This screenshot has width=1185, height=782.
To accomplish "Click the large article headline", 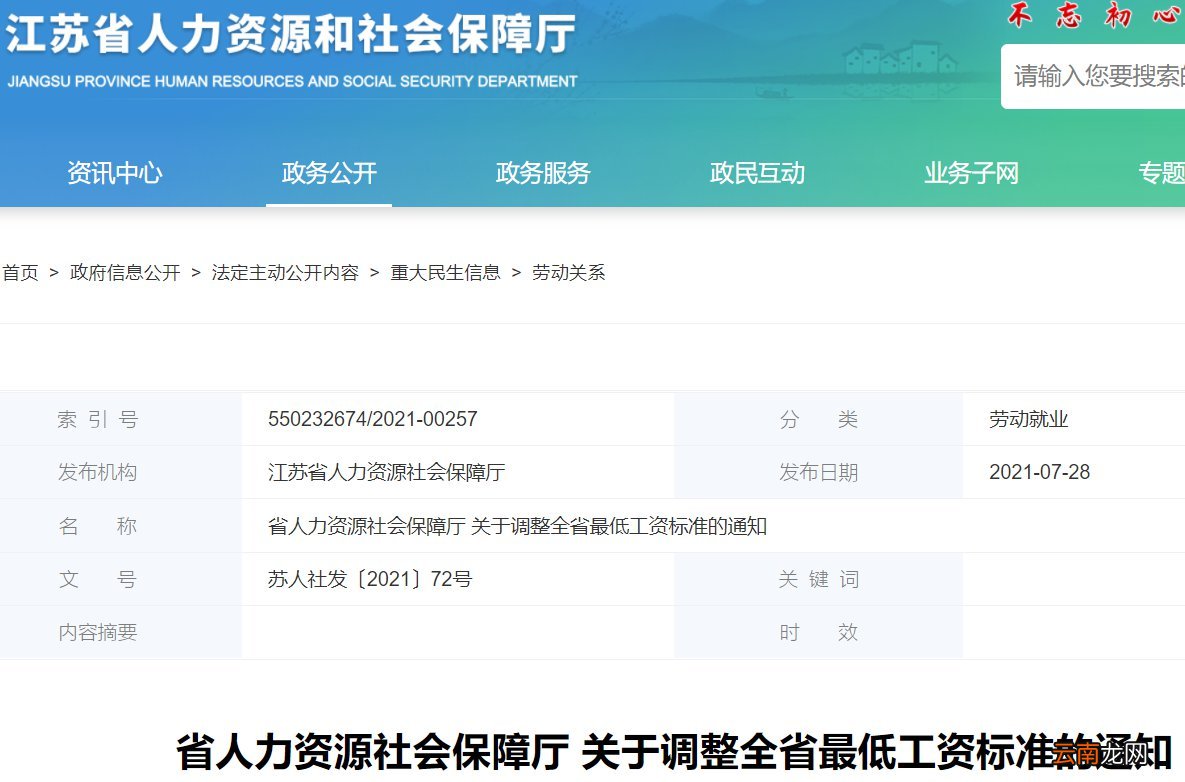I will click(x=673, y=752).
